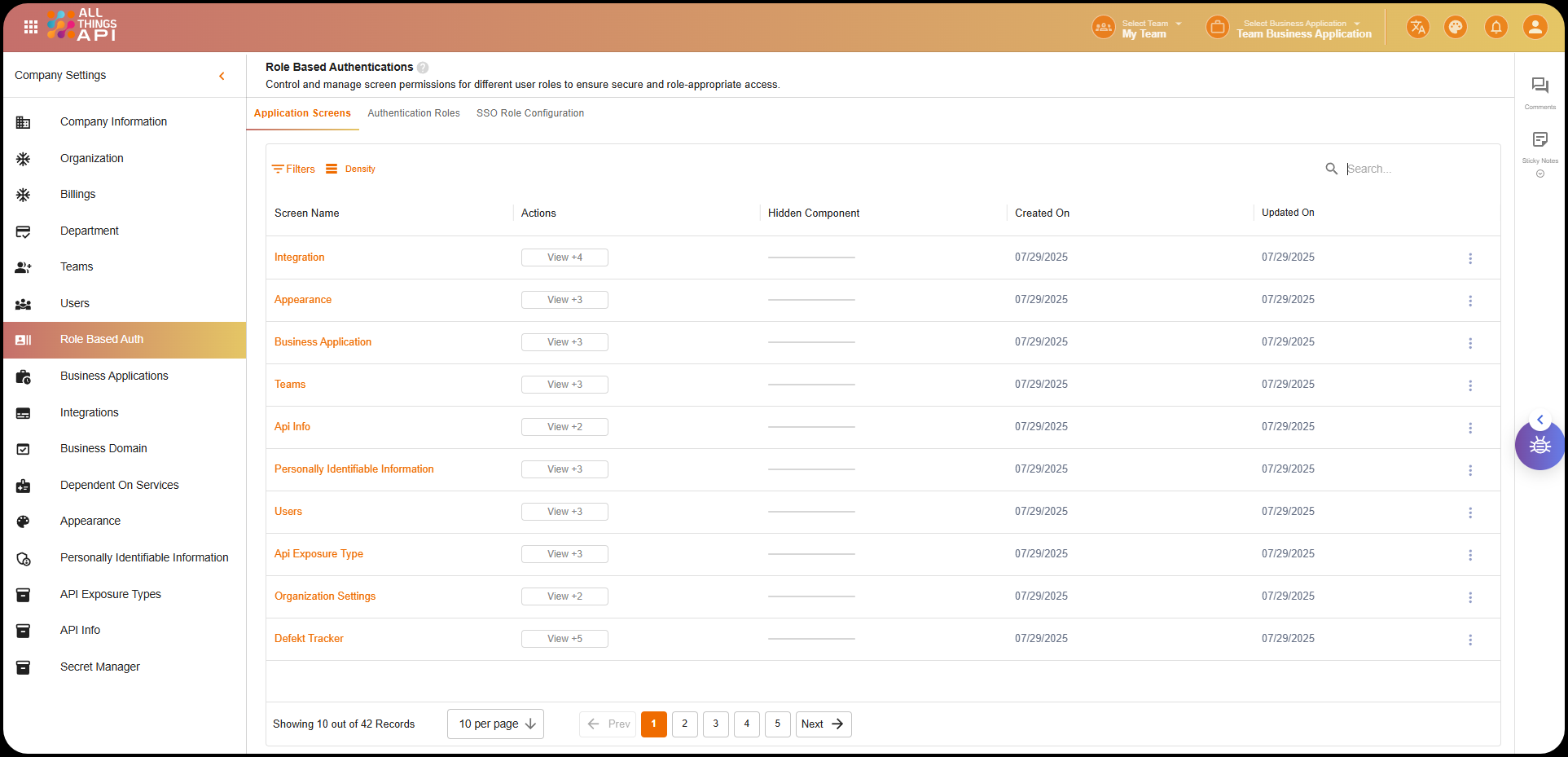The height and width of the screenshot is (757, 1568).
Task: Open row options menu for Integration
Action: (1469, 258)
